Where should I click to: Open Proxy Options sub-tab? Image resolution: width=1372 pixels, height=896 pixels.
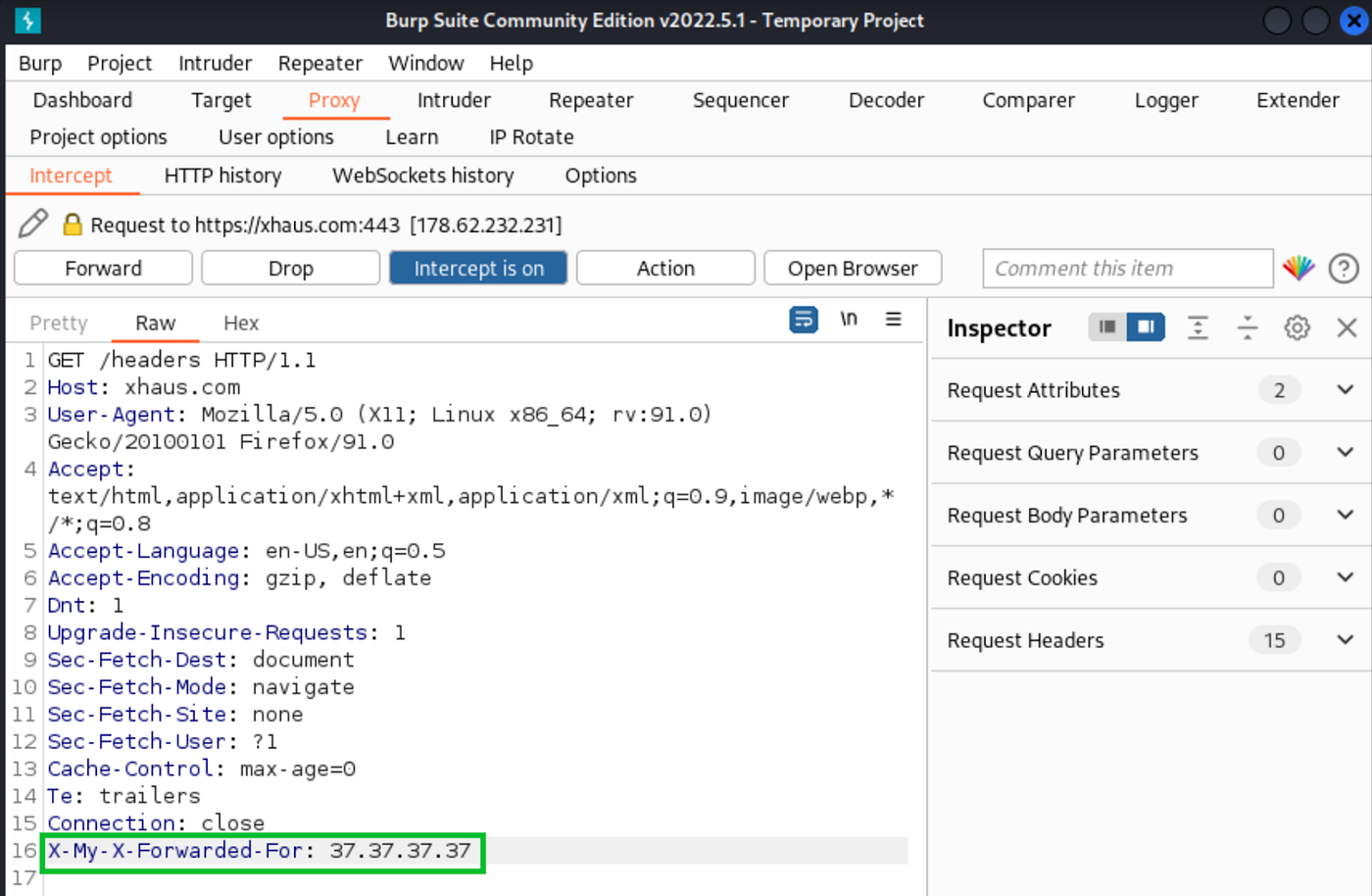pos(601,175)
